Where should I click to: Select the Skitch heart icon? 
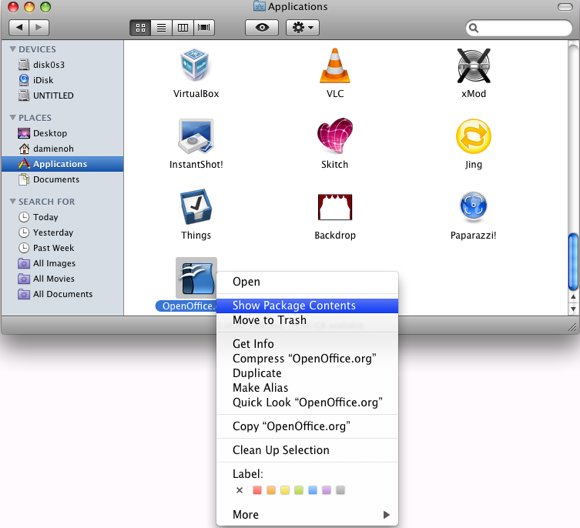pos(335,135)
